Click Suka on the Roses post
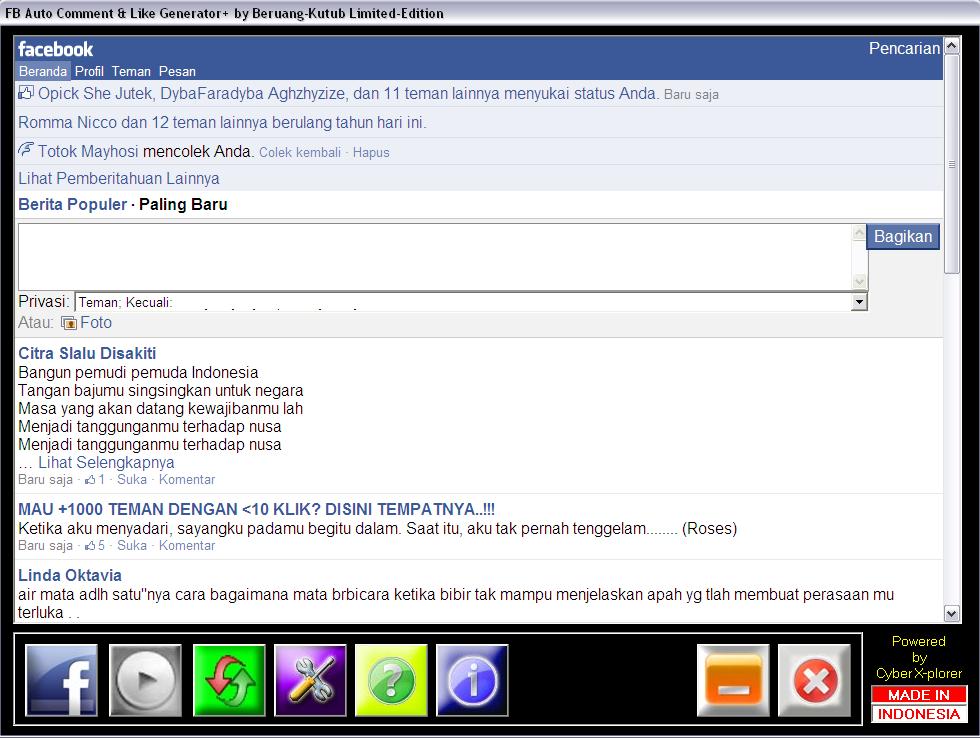 point(132,546)
